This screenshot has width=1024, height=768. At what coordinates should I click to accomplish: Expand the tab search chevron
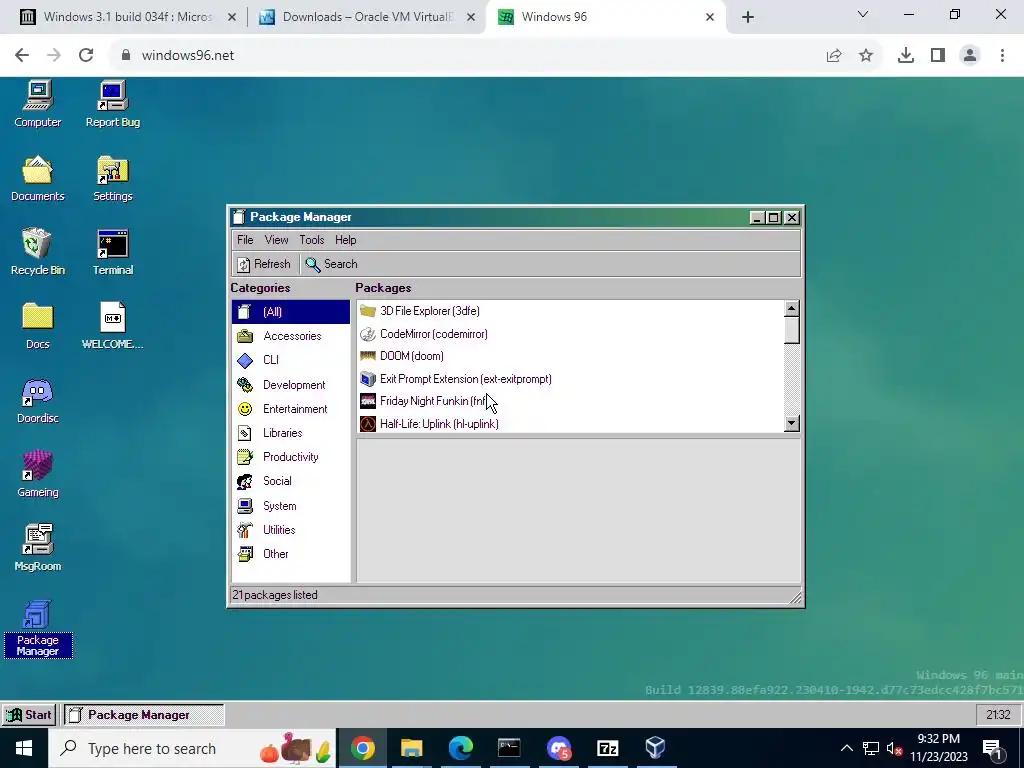(x=863, y=14)
